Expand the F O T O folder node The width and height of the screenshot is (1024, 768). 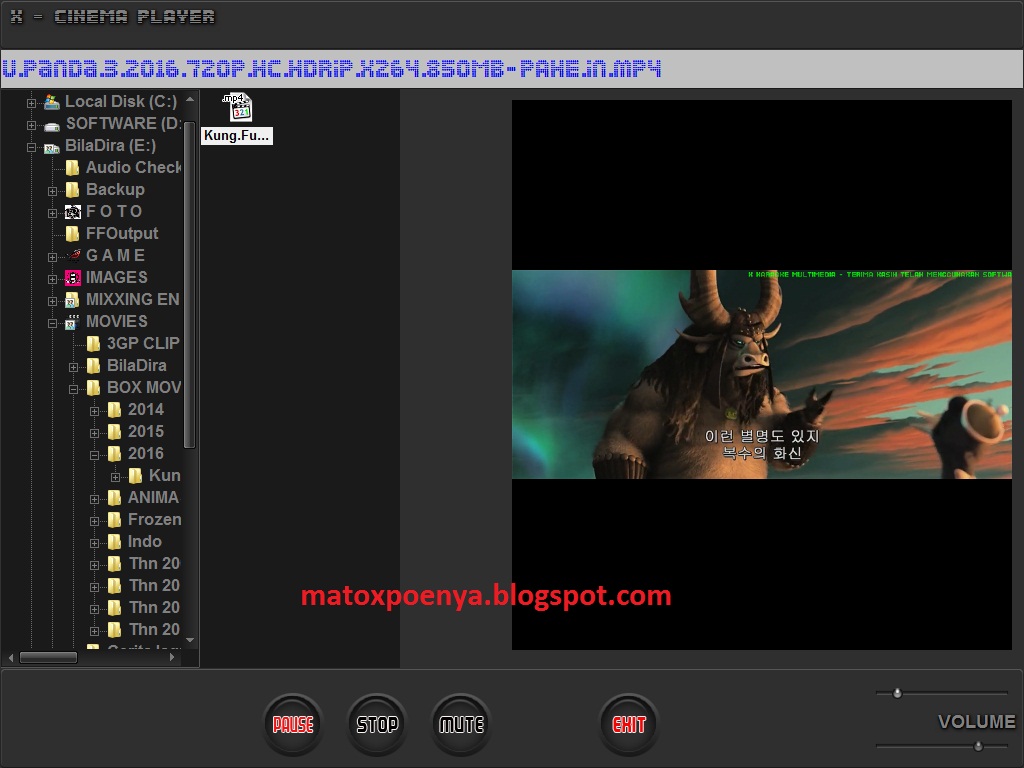[52, 213]
